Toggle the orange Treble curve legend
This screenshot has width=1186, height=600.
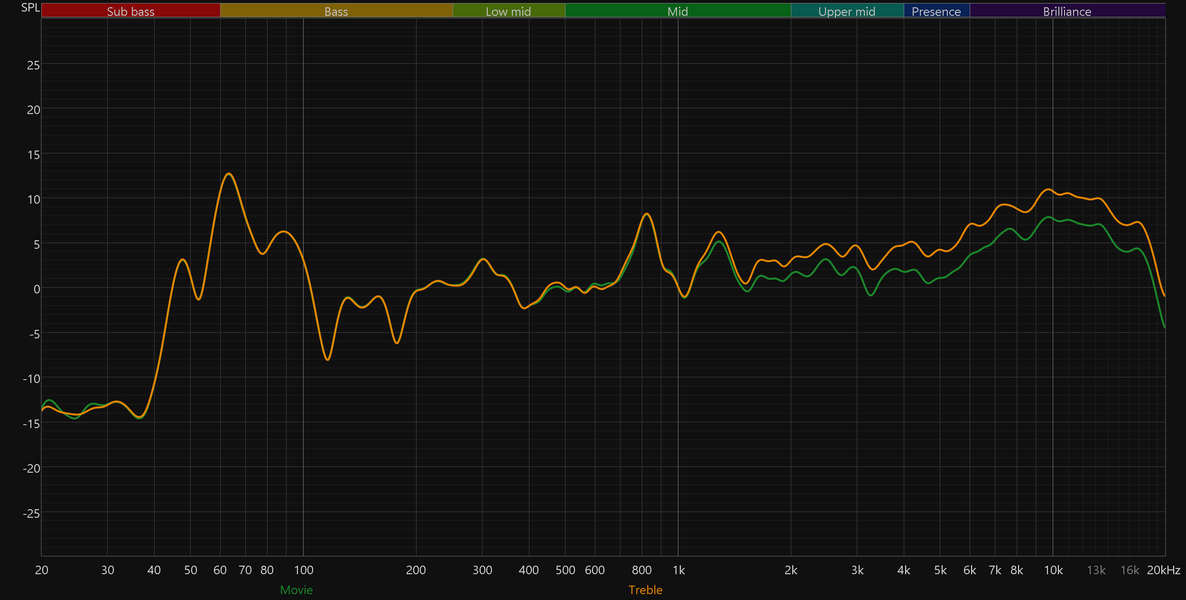pyautogui.click(x=645, y=590)
